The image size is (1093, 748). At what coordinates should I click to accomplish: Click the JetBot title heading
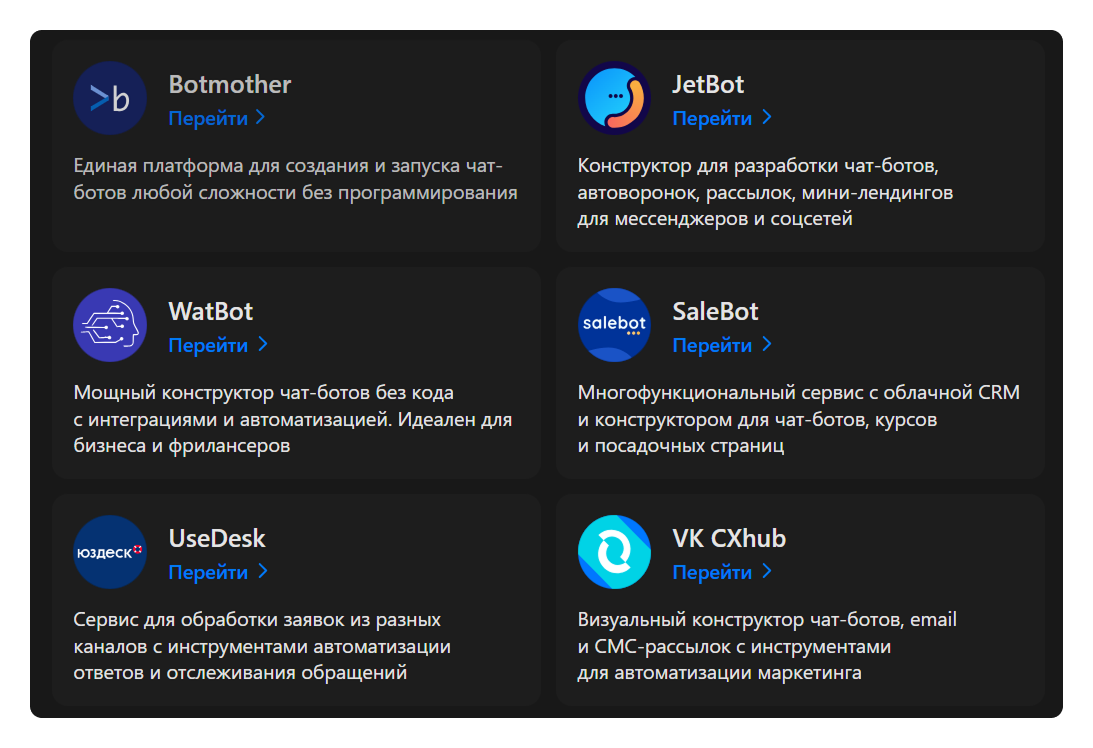pyautogui.click(x=708, y=84)
